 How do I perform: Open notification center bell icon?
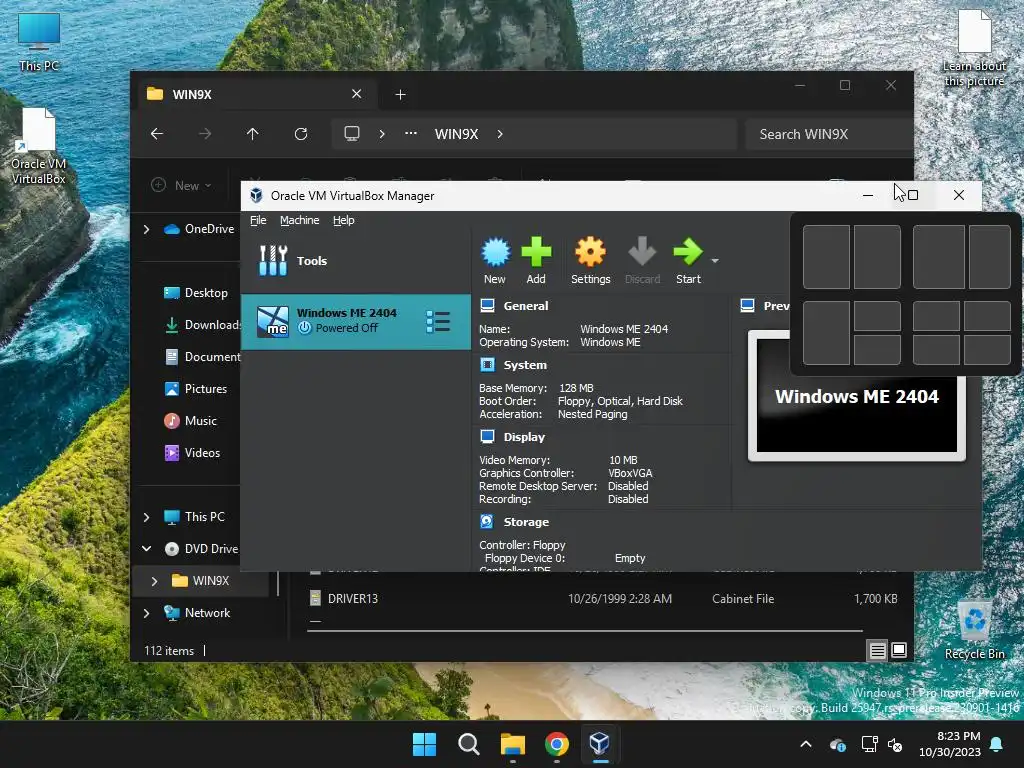point(997,744)
